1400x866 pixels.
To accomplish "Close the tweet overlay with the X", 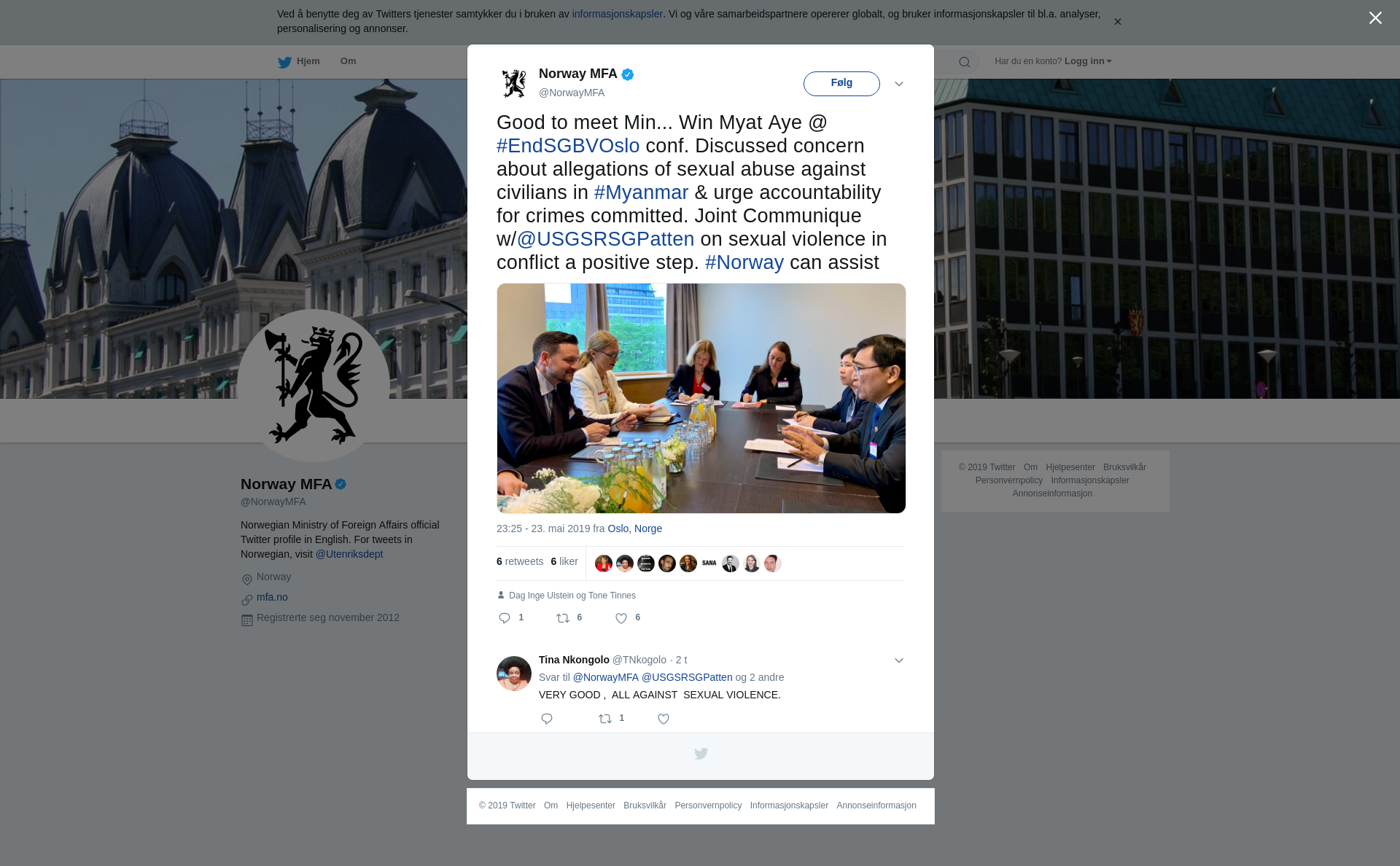I will click(1375, 18).
